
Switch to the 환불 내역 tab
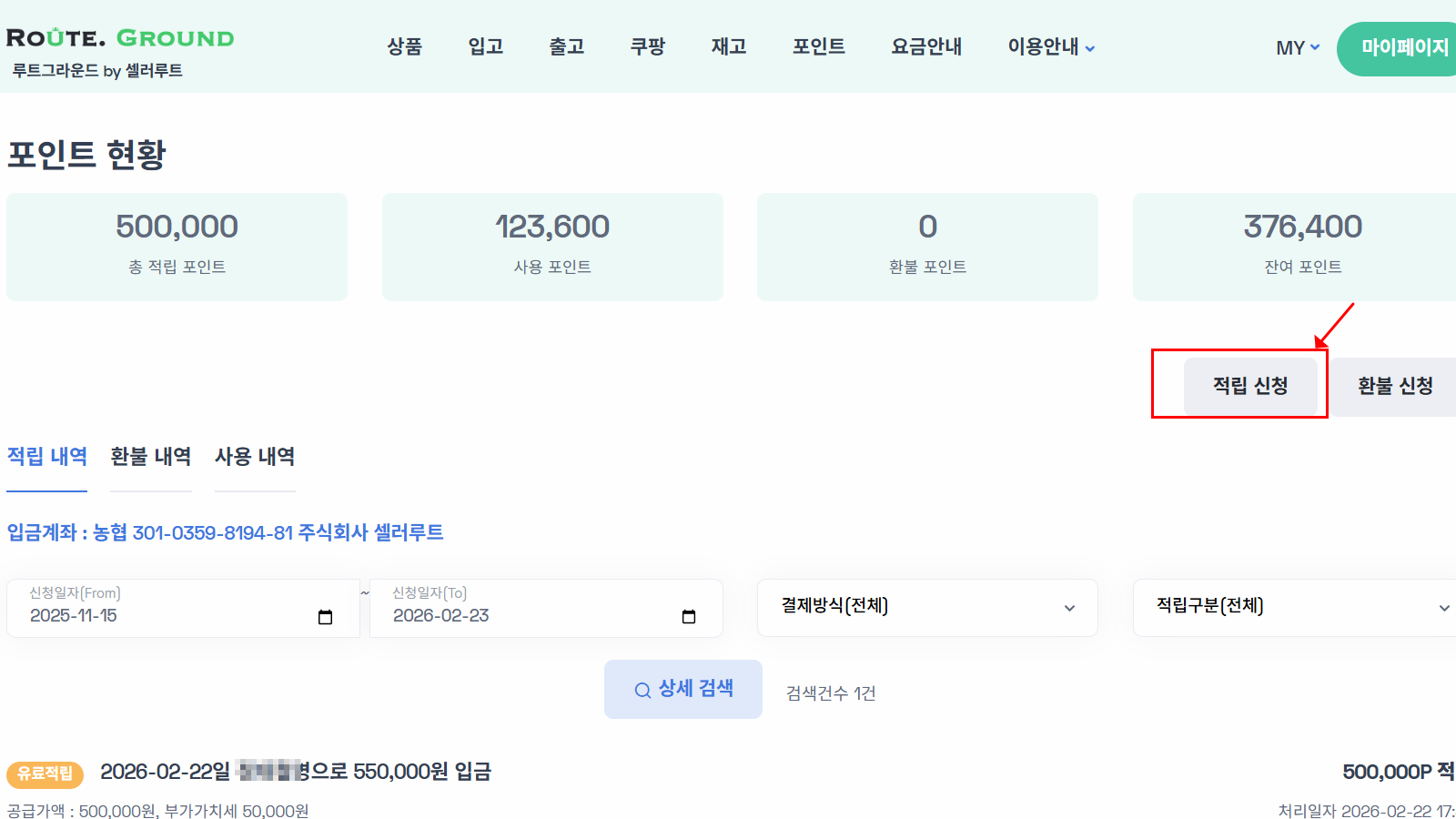(150, 457)
